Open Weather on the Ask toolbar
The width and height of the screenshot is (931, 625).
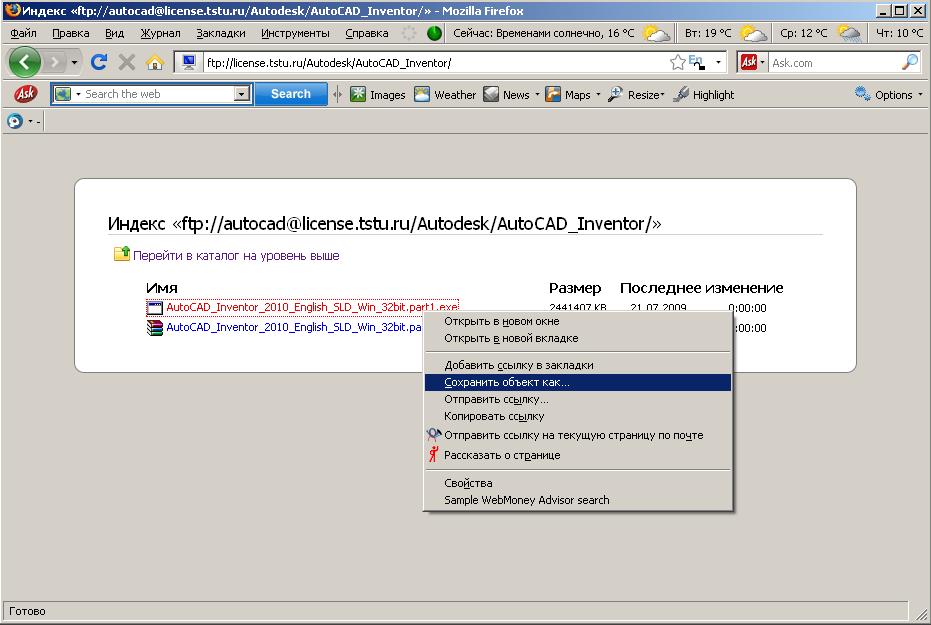pos(445,94)
